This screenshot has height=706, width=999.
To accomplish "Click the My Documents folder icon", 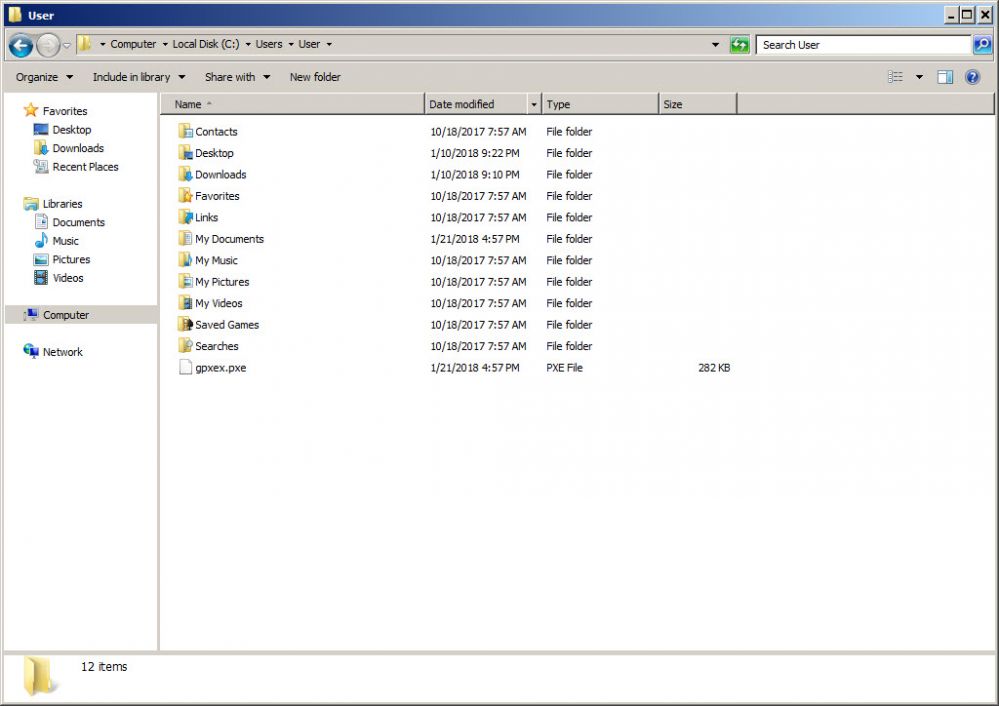I will click(185, 238).
